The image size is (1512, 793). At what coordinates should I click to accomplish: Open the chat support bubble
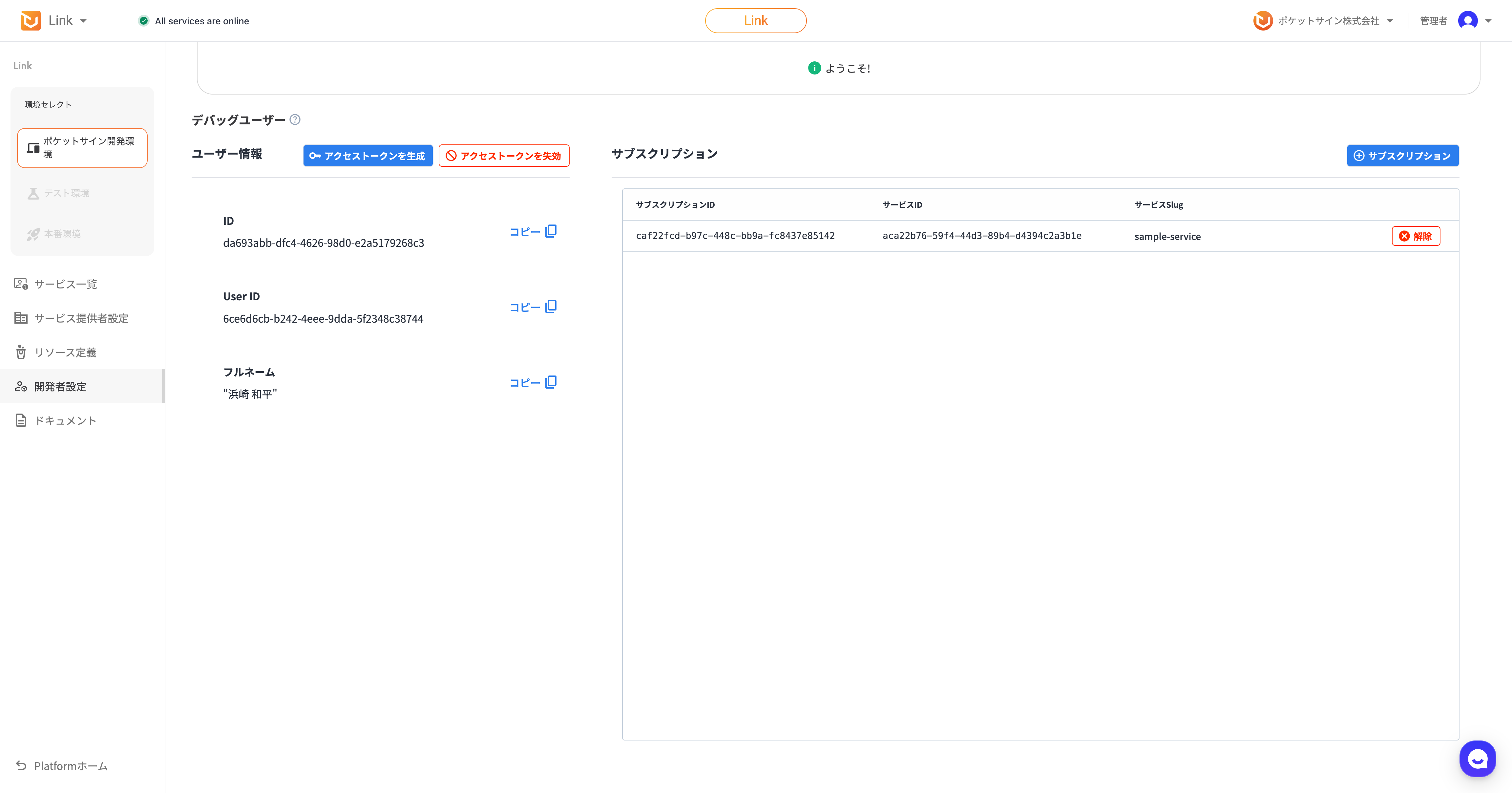(1477, 759)
